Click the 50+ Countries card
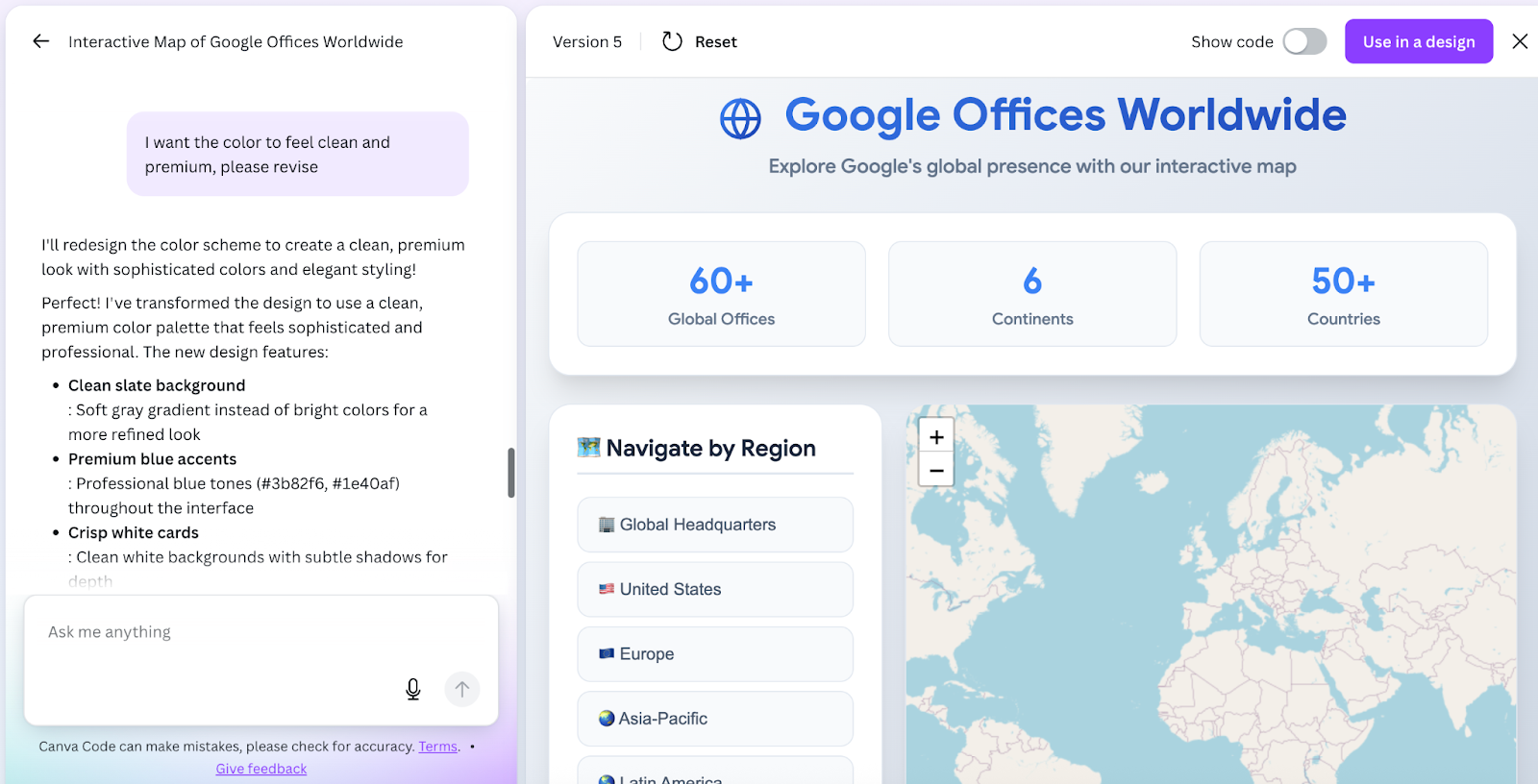Screen dimensions: 1538x784 coord(1344,294)
